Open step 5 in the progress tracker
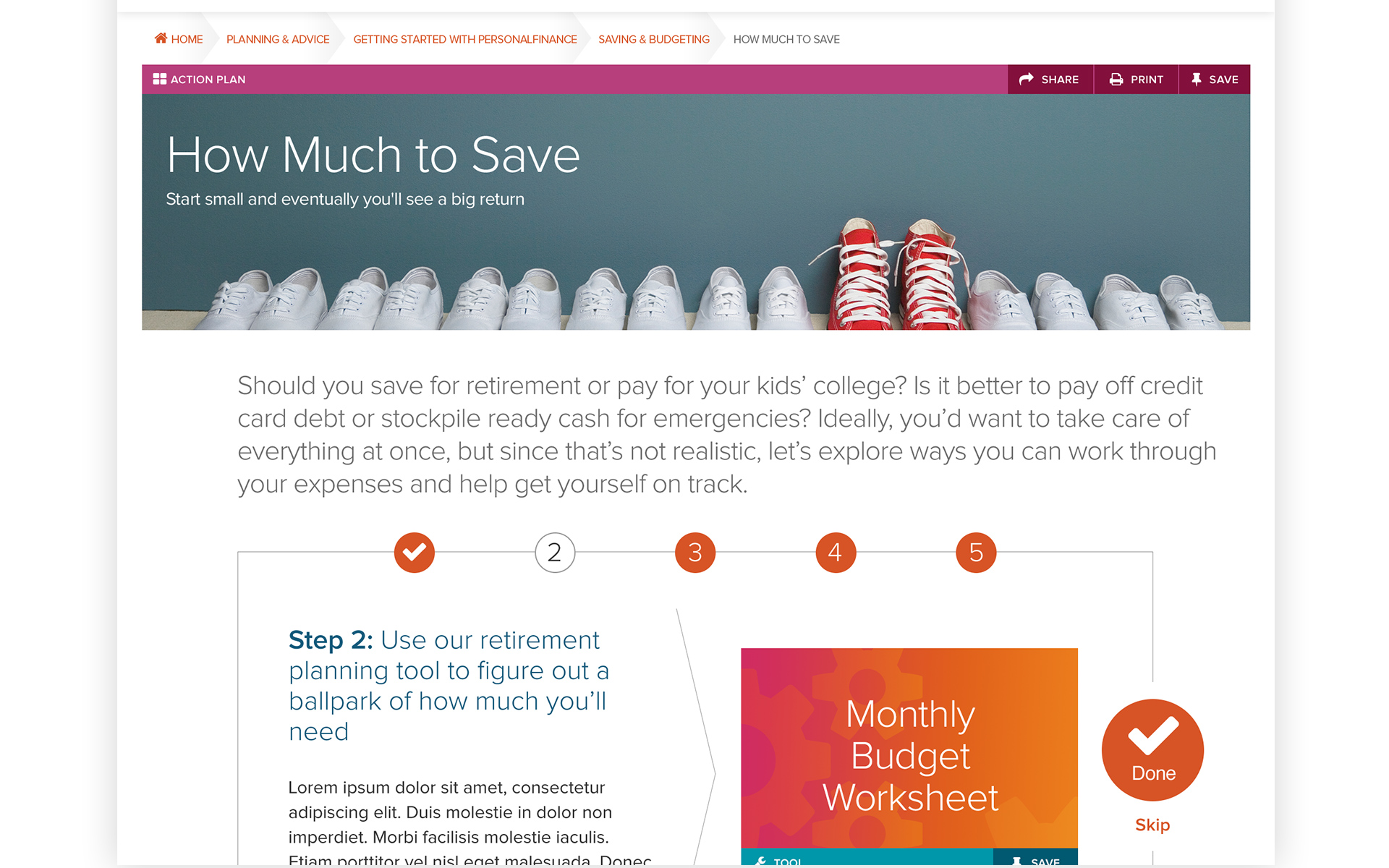This screenshot has height=868, width=1389. (976, 553)
